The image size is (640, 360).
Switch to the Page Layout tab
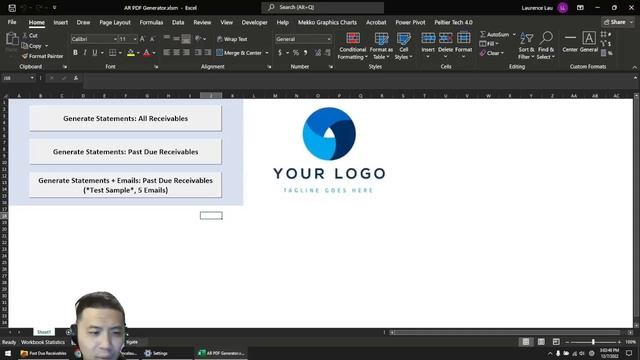(x=115, y=22)
